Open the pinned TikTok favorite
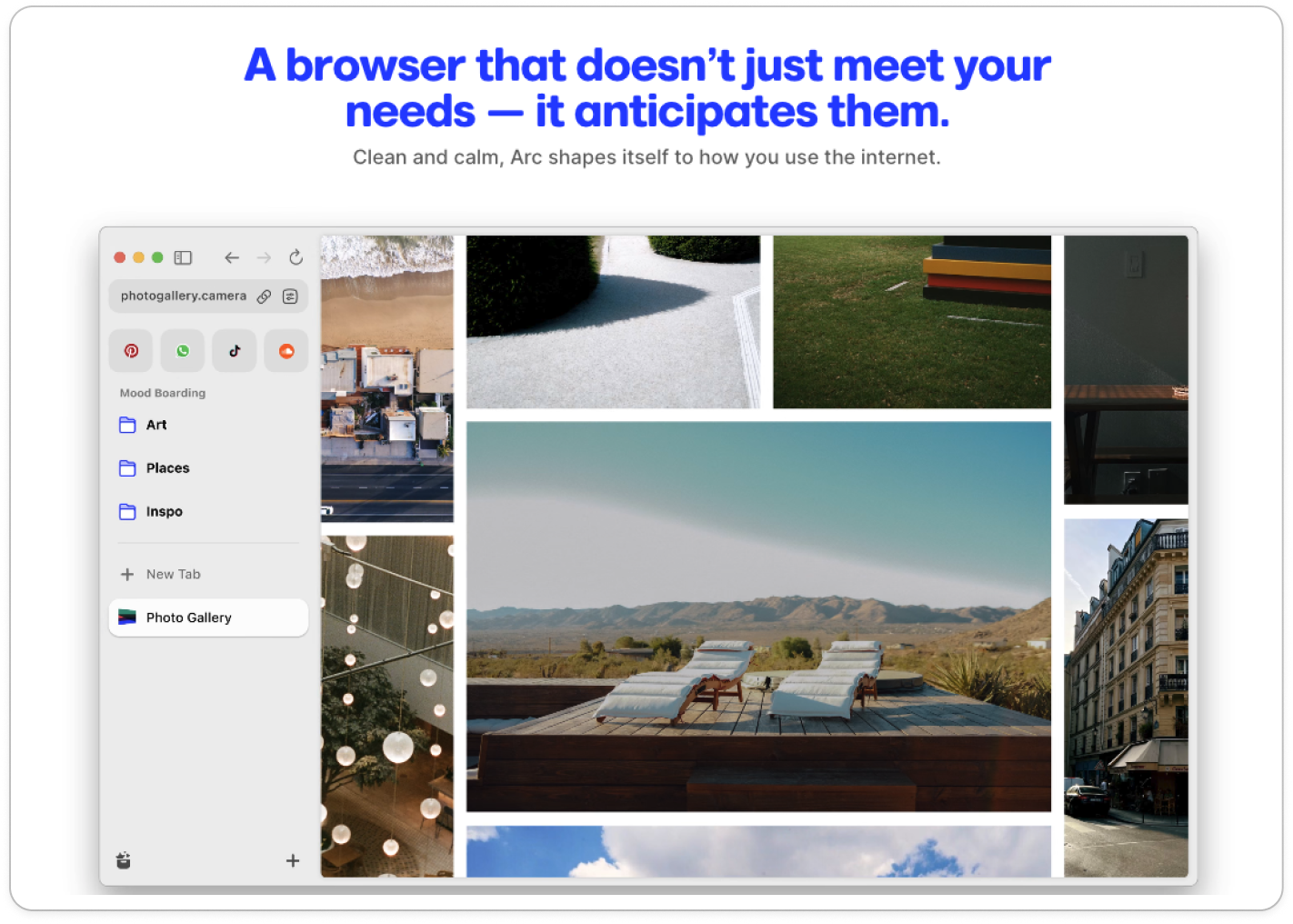The height and width of the screenshot is (924, 1293). pos(235,351)
